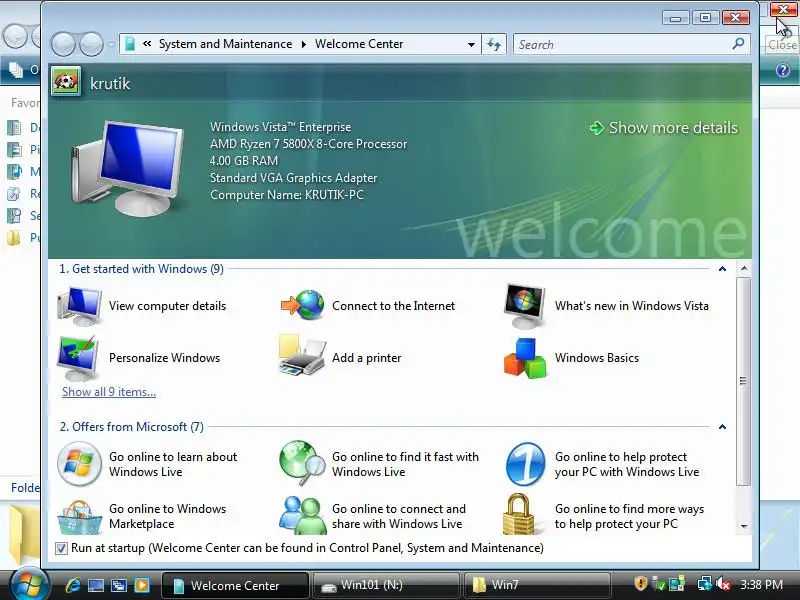Viewport: 800px width, 600px height.
Task: Click the Show Desktop Quick Launch icon
Action: point(95,585)
